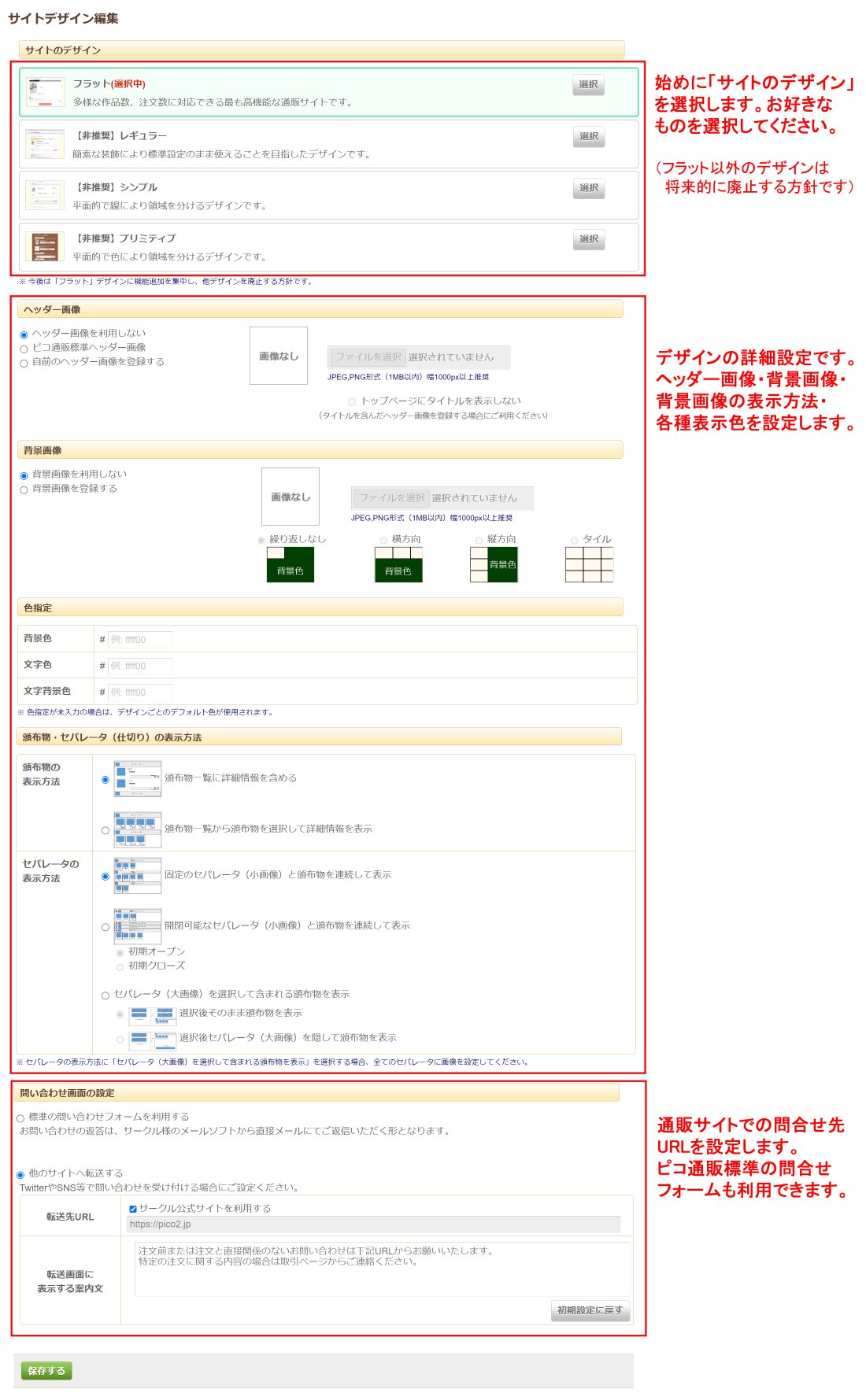Screen dimensions: 866x1400
Task: Click the list-with-details layout icon
Action: [x=138, y=779]
